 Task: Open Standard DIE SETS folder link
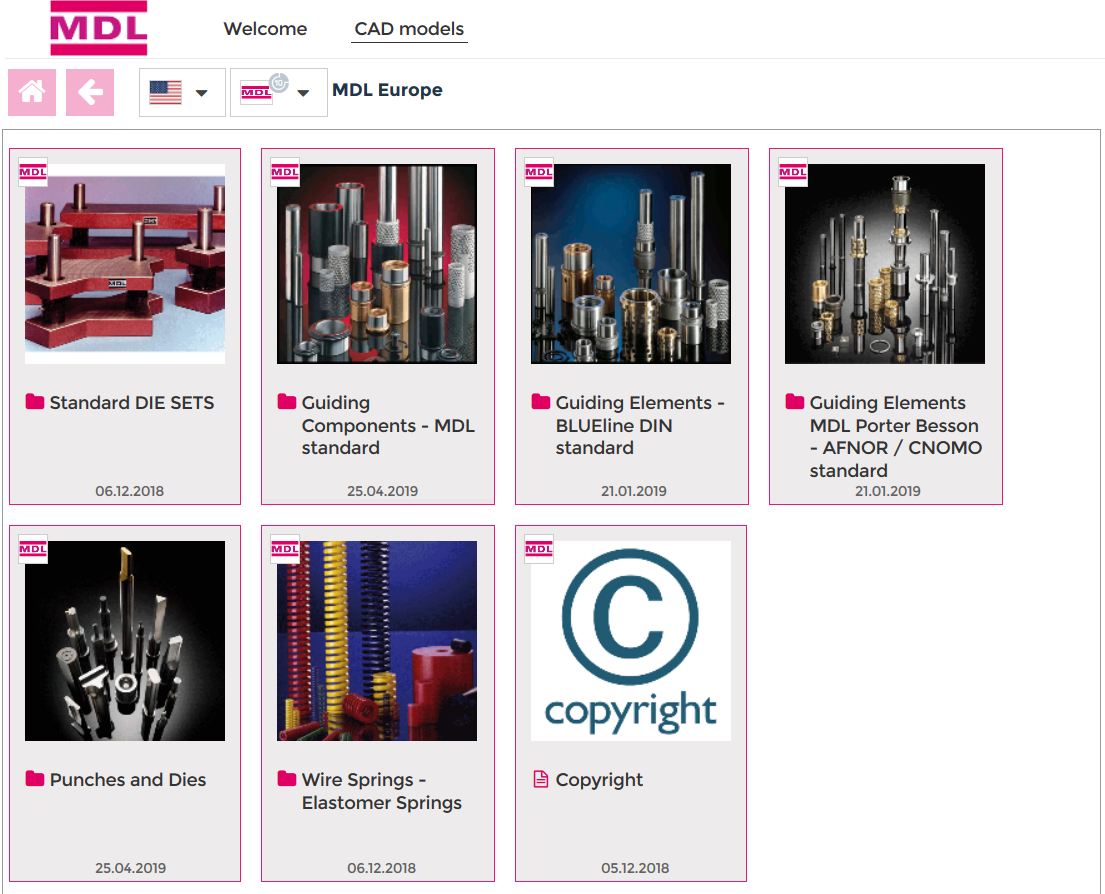[132, 402]
